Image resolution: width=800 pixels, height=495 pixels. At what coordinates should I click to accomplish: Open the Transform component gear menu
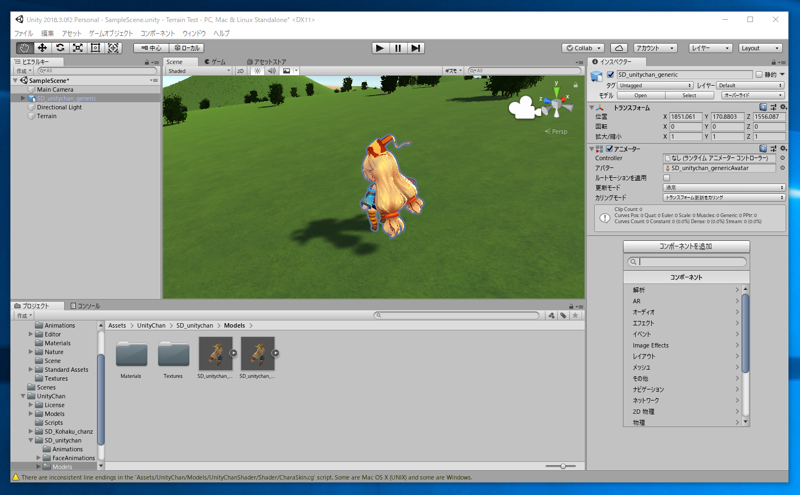(x=783, y=107)
